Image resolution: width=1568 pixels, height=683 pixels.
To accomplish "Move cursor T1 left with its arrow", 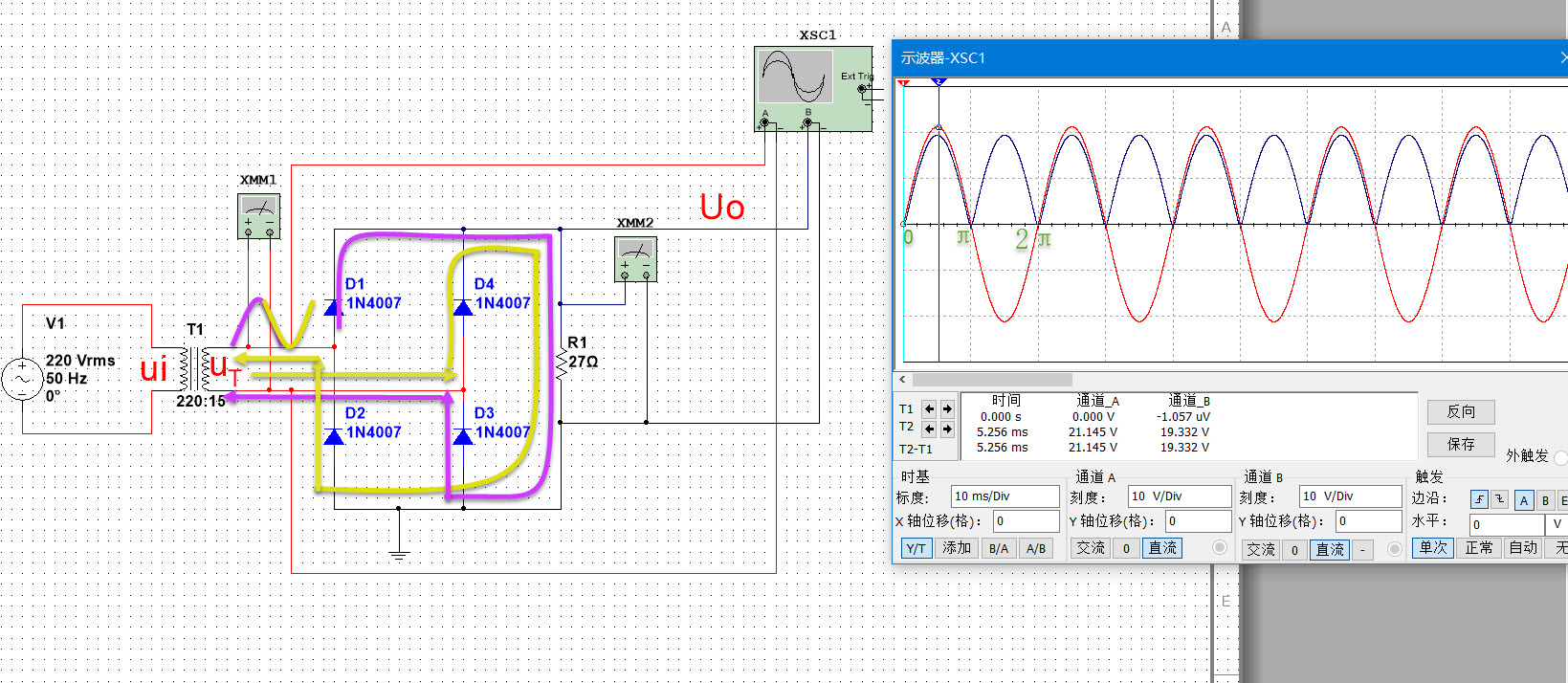I will (x=929, y=408).
